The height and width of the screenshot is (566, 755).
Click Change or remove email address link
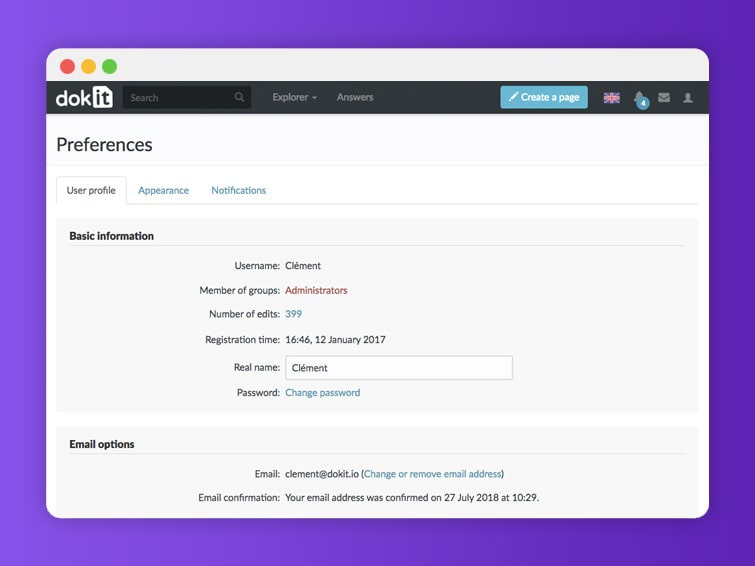432,474
